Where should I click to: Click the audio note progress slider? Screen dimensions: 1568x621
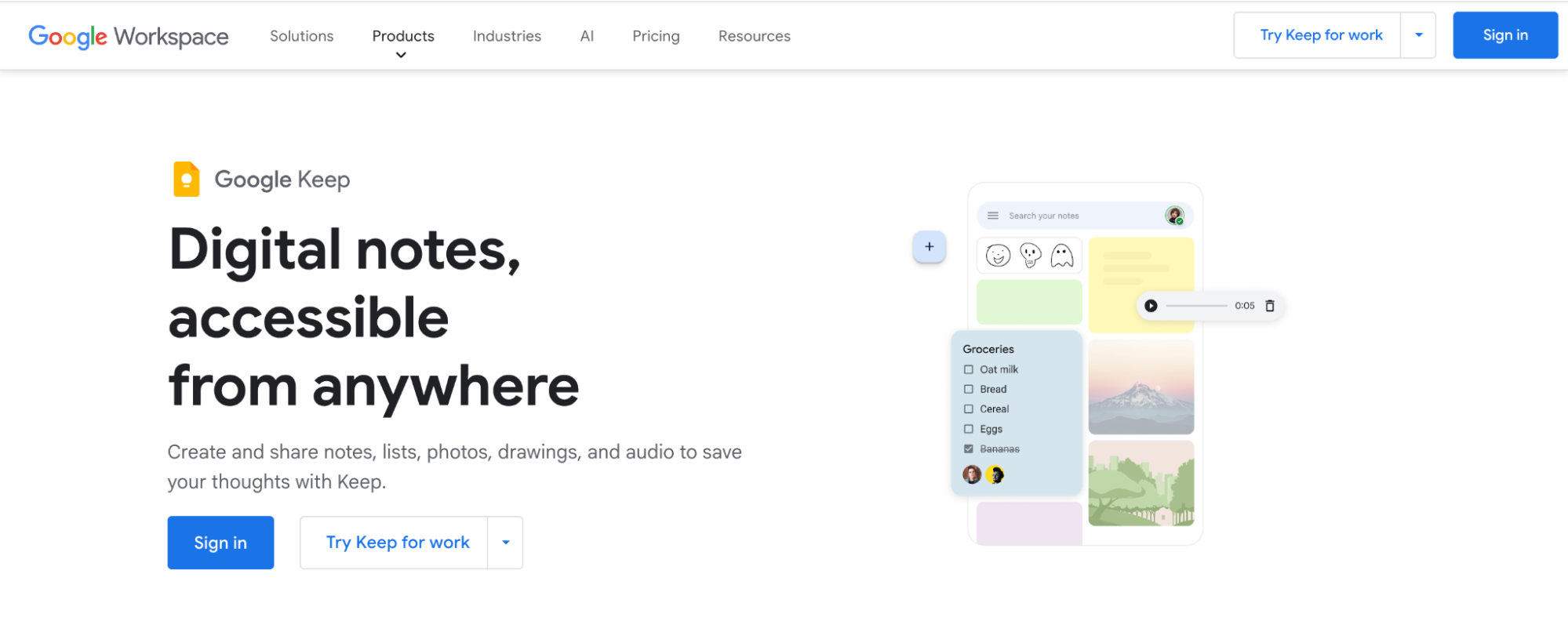coord(1196,306)
